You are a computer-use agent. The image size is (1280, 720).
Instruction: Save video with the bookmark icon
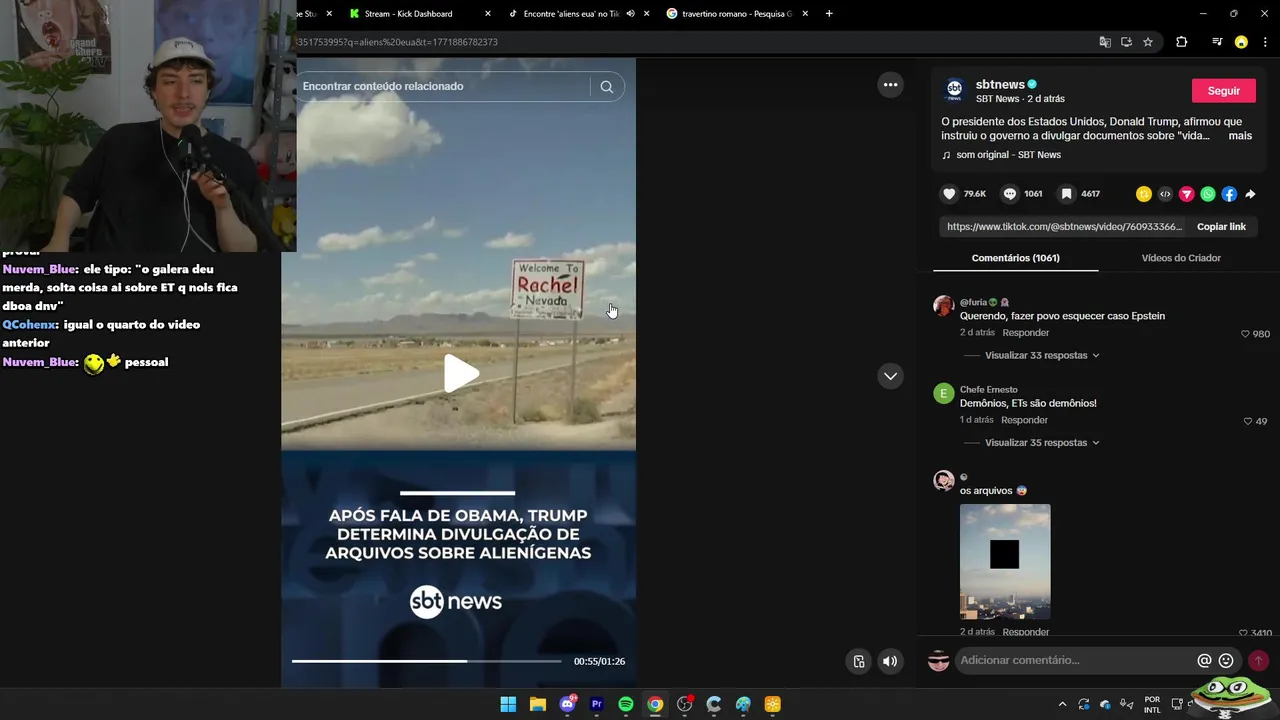click(1067, 194)
